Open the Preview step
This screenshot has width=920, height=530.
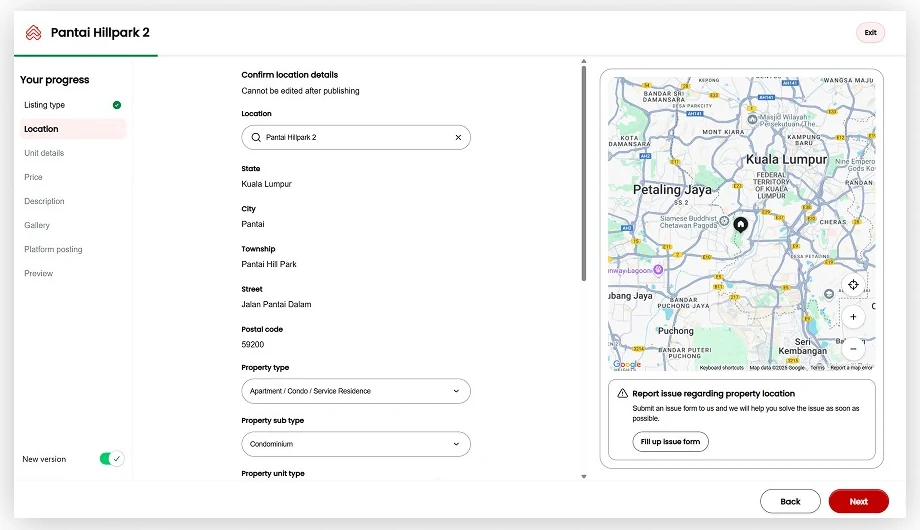[x=39, y=274]
